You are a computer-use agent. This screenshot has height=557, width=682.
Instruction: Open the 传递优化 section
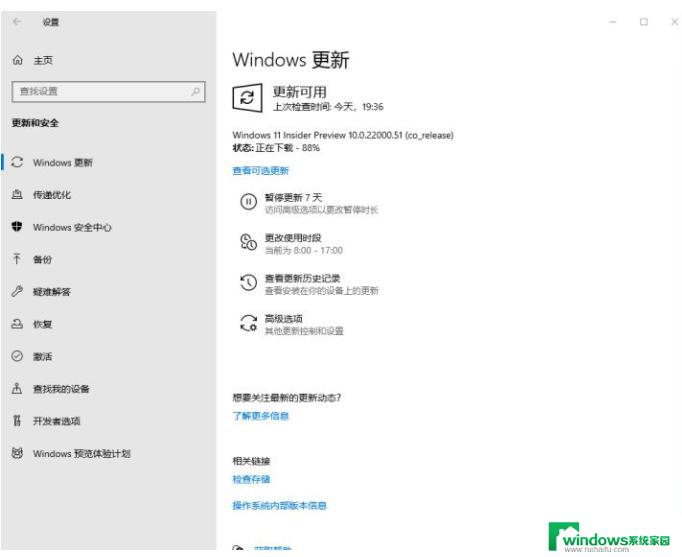pos(109,194)
